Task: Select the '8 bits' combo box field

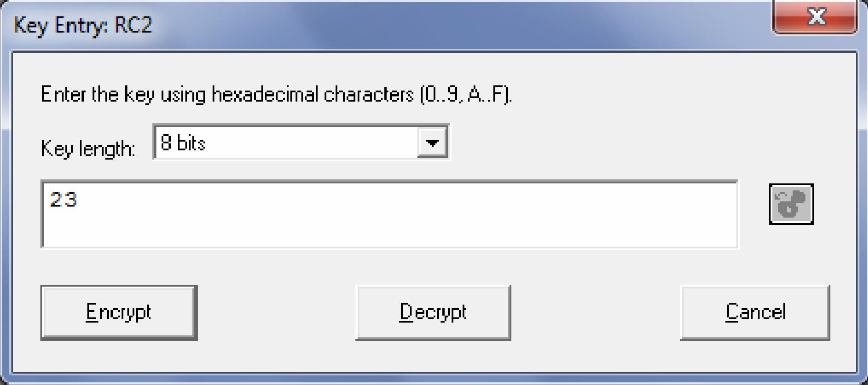Action: [301, 143]
